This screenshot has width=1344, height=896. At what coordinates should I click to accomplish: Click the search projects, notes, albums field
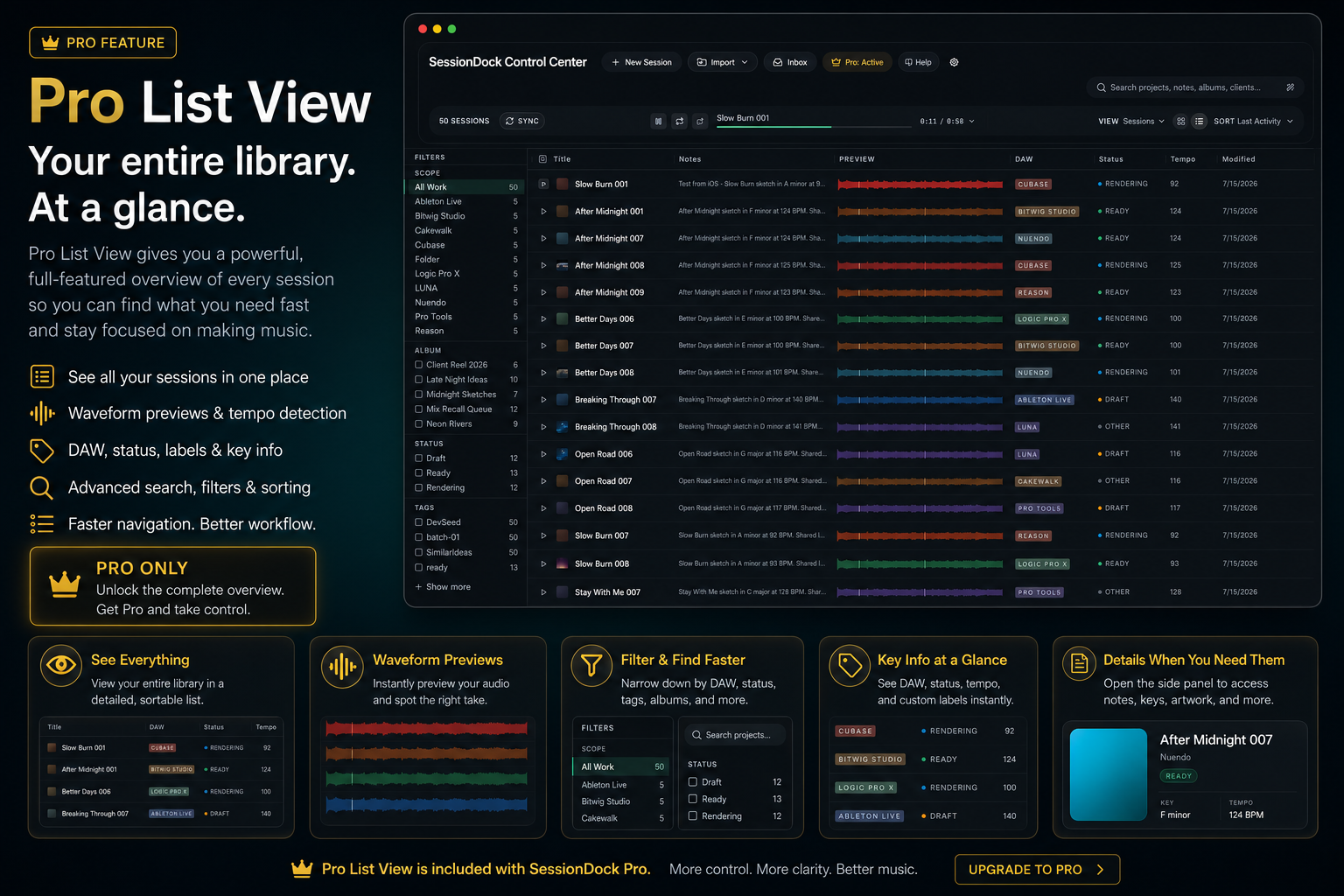[x=1195, y=87]
